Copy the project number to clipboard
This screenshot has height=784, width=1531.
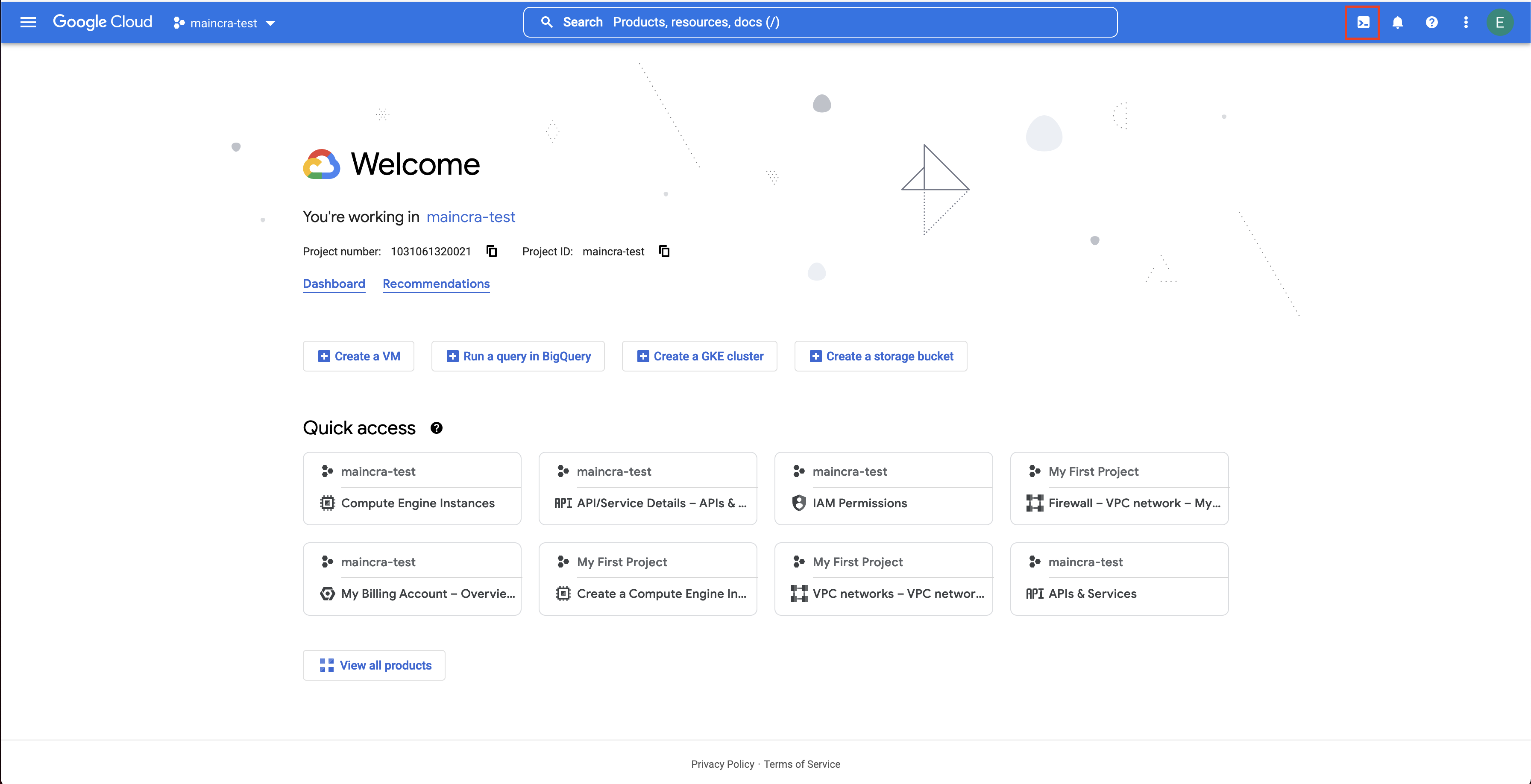492,251
